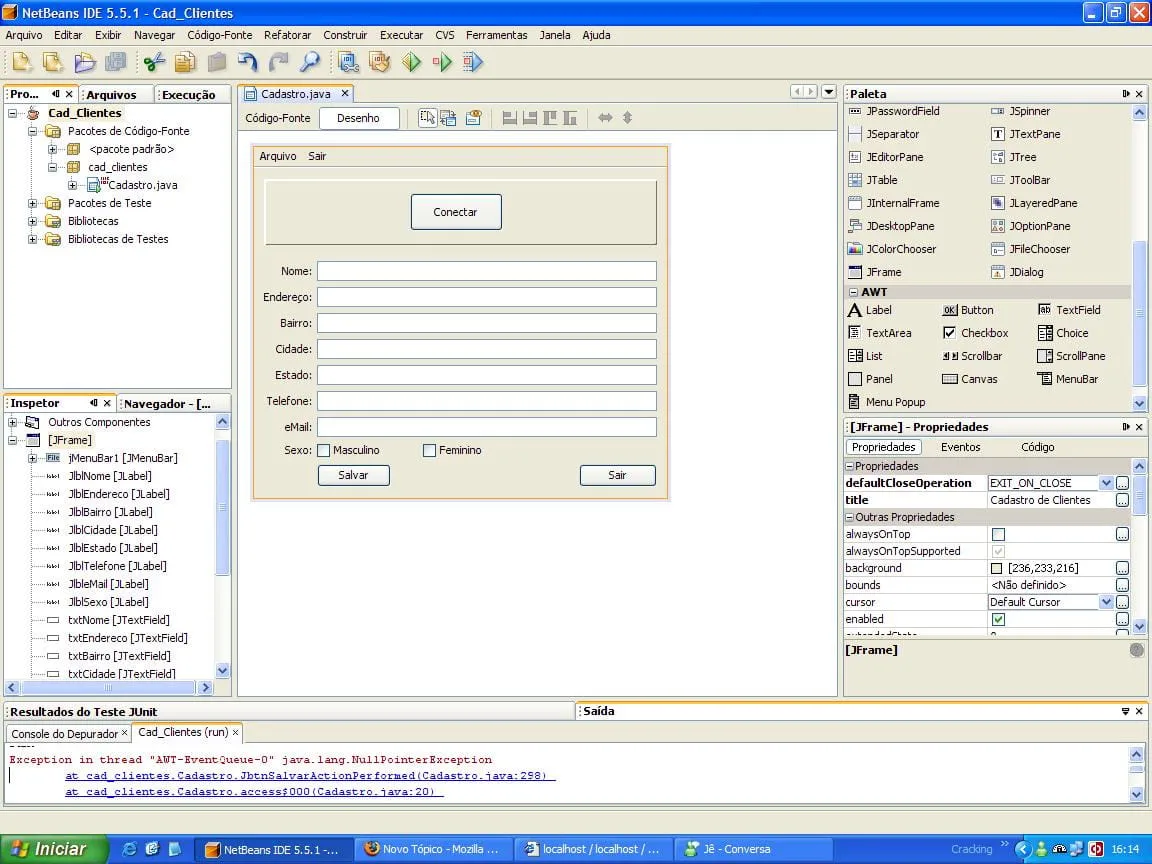1152x864 pixels.
Task: Select the form preview eye icon
Action: pyautogui.click(x=474, y=118)
